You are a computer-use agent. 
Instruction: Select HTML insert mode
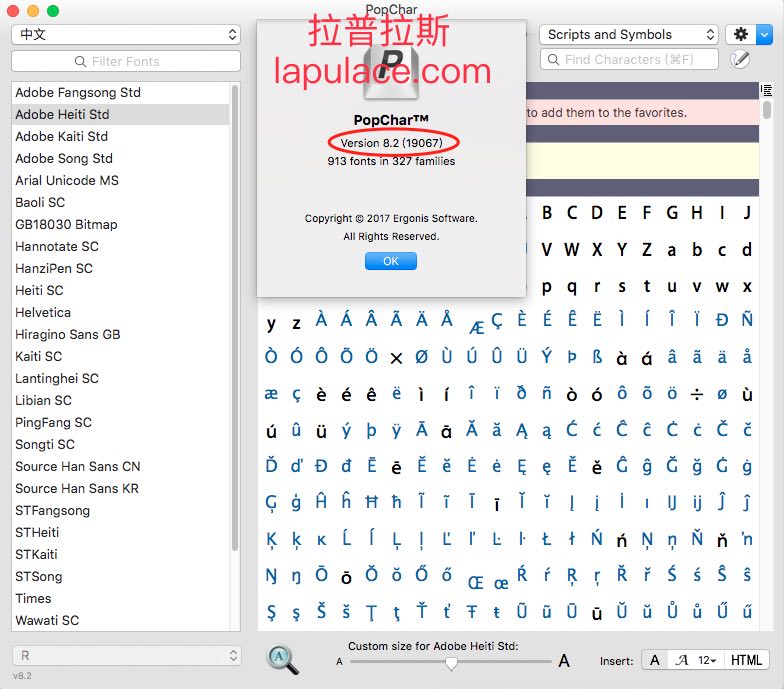pos(746,660)
